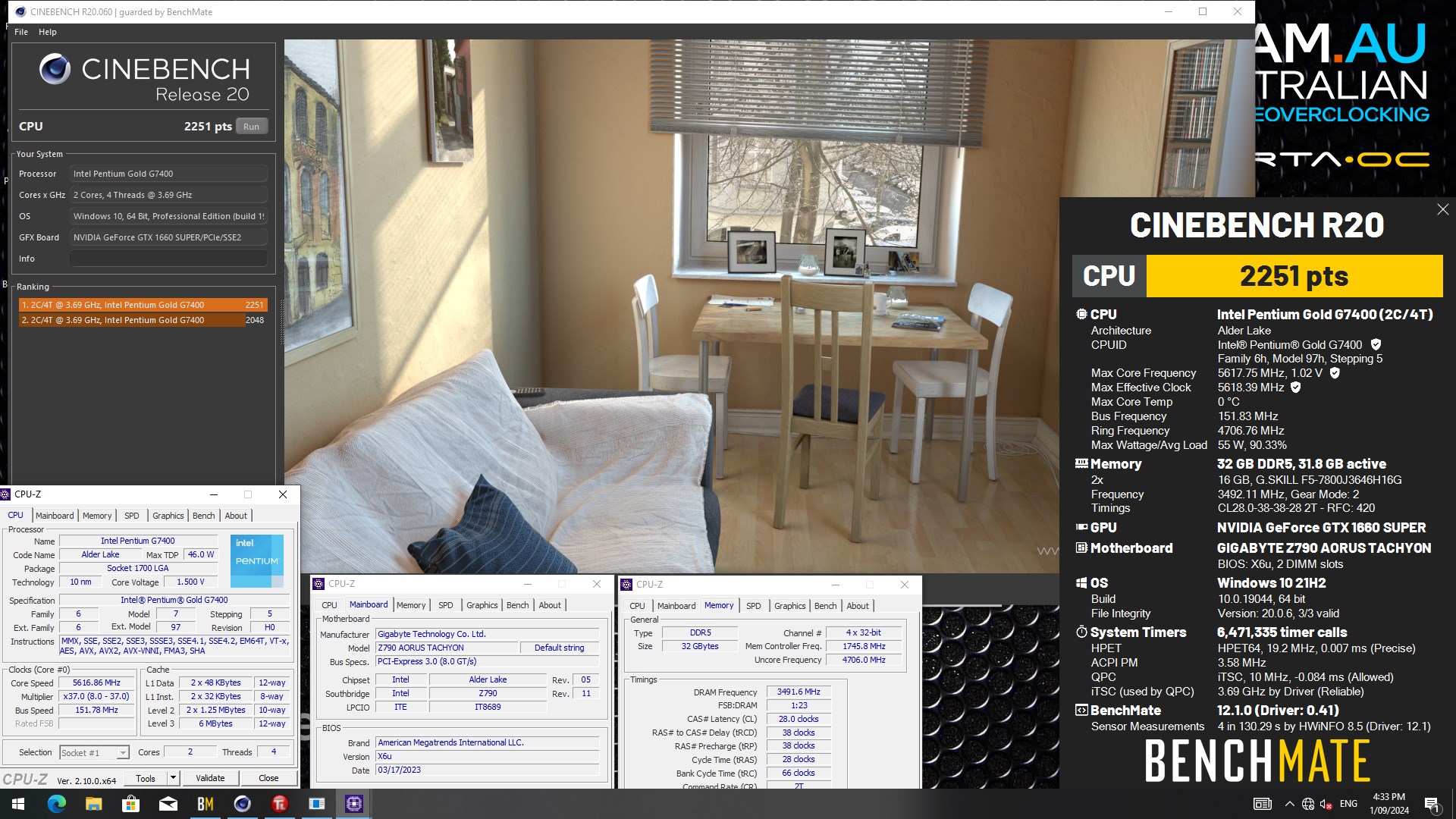The image size is (1456, 819).
Task: Click the Info input field in Cinebench
Action: [168, 259]
